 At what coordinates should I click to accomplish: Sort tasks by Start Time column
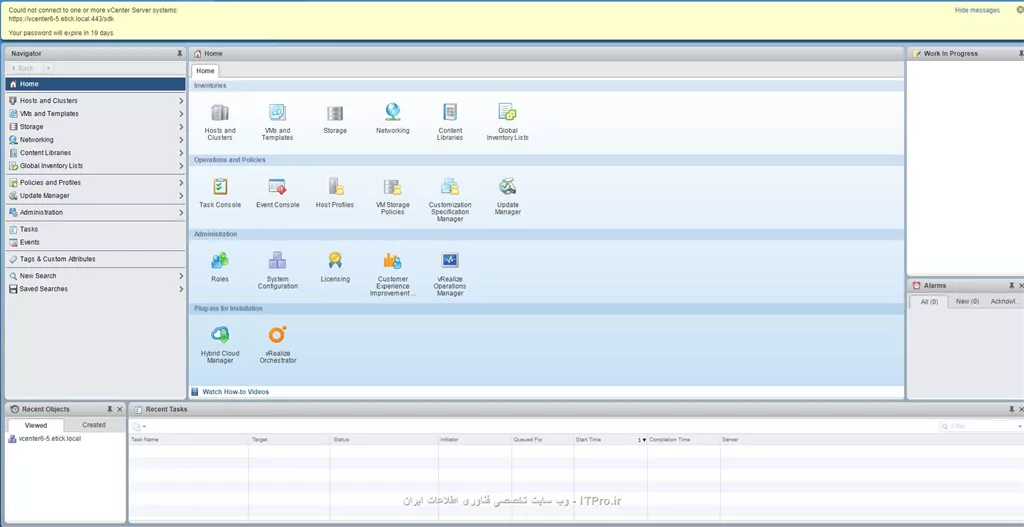(610, 440)
